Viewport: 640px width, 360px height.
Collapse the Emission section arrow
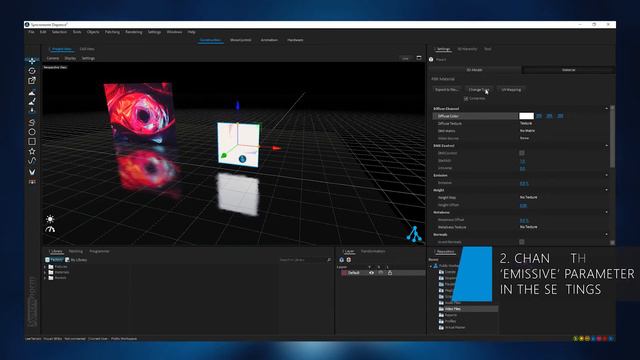click(607, 175)
